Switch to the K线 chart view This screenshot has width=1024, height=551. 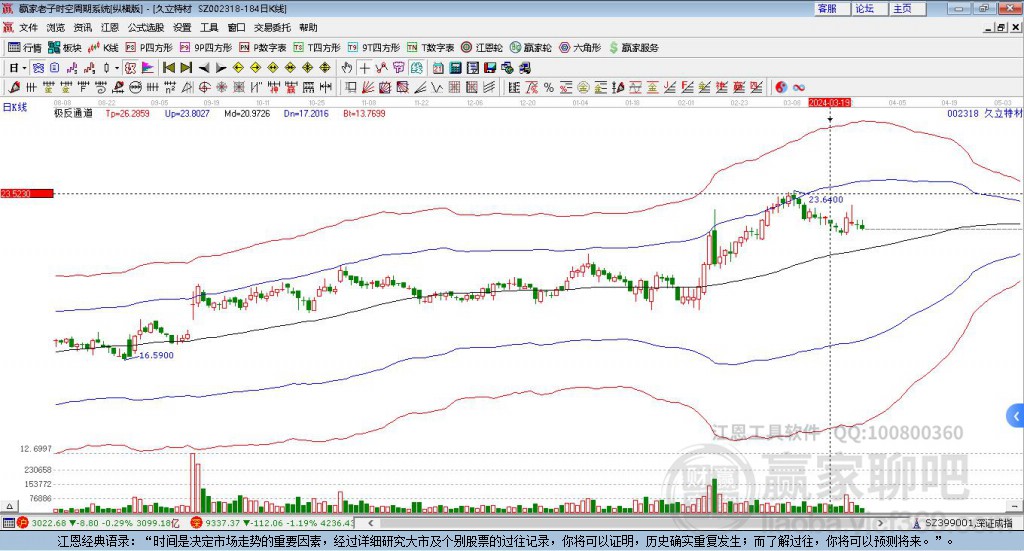[103, 48]
